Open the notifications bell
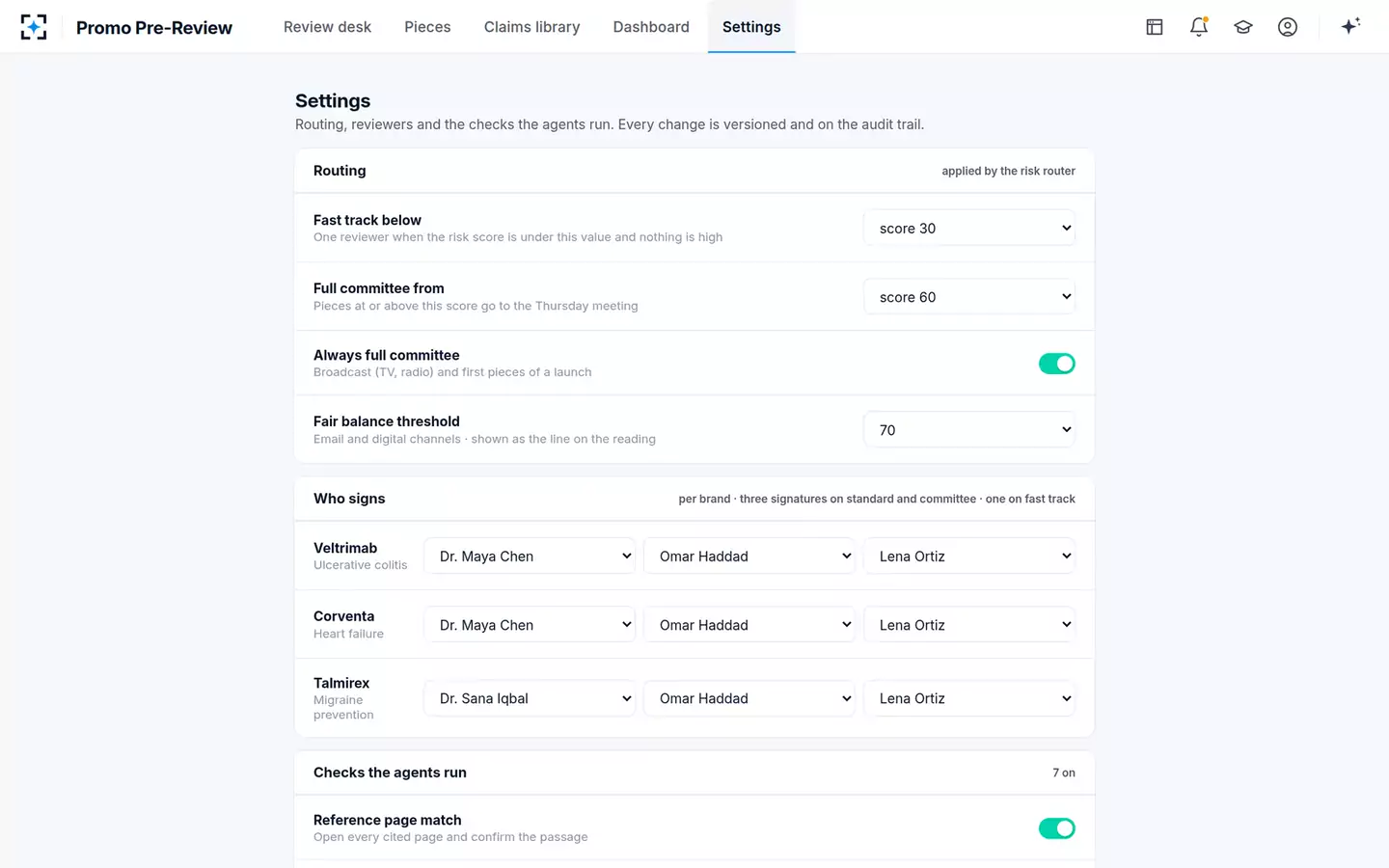 [x=1199, y=27]
